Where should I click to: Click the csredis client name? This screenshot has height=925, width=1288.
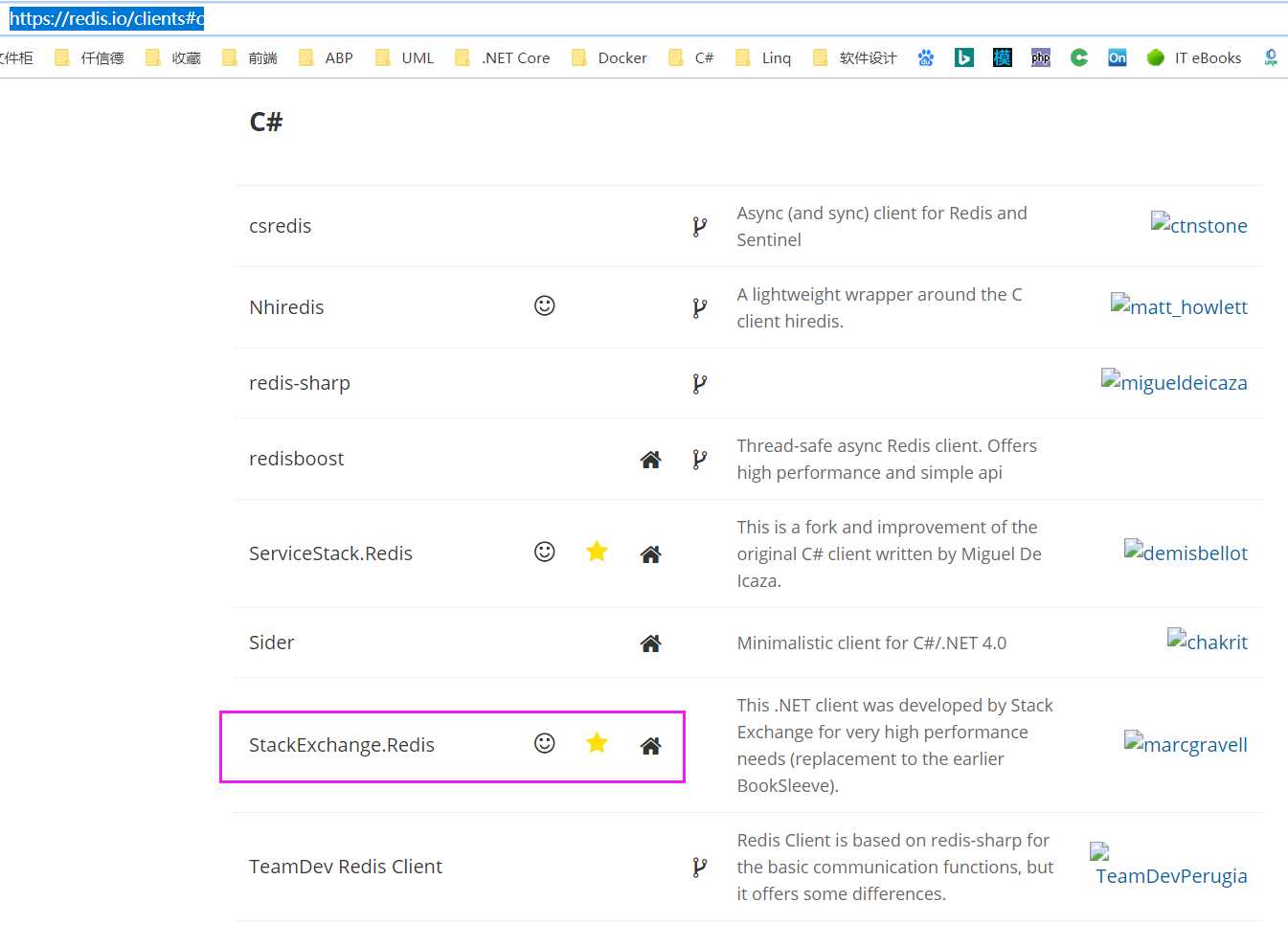point(280,226)
